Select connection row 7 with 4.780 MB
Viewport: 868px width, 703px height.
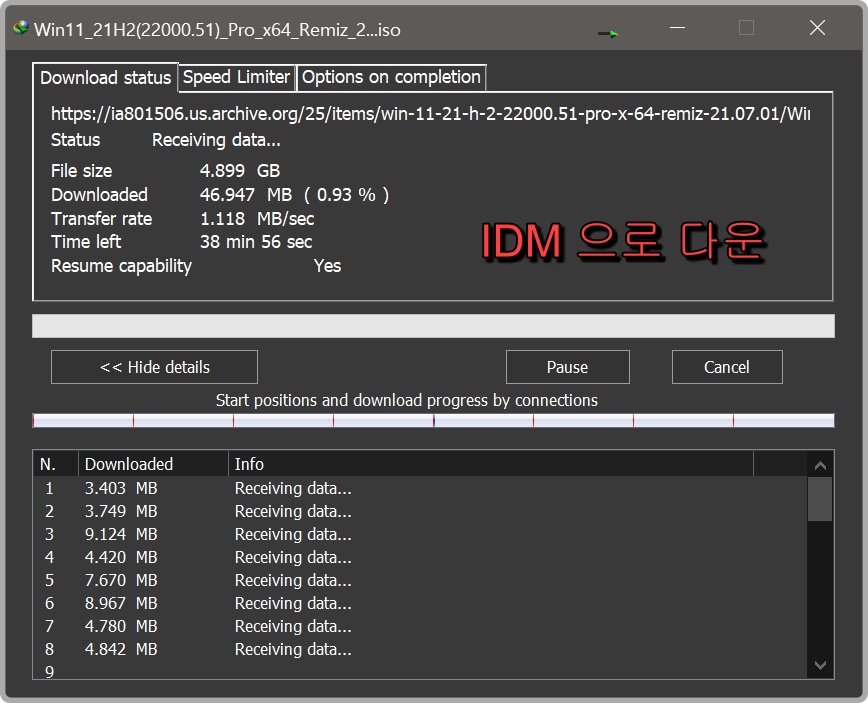pyautogui.click(x=420, y=626)
